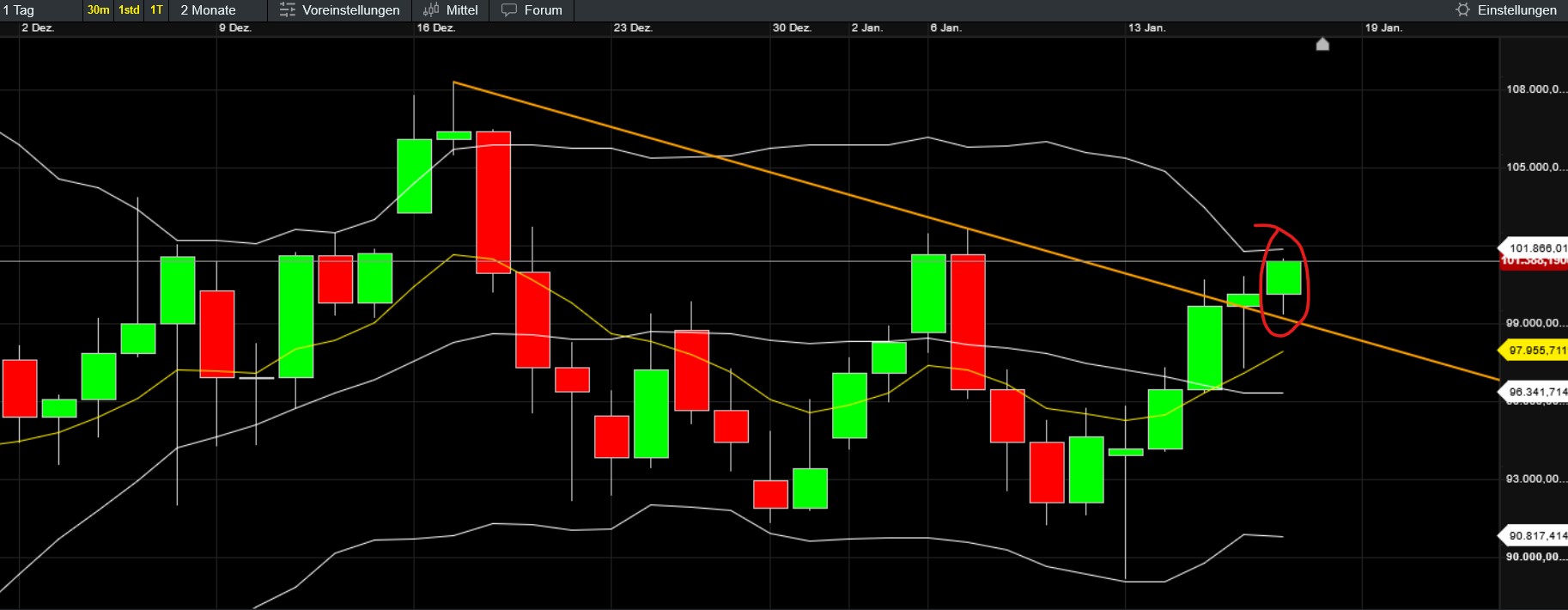
Task: Click the 105.000,0 price axis label
Action: click(1535, 167)
